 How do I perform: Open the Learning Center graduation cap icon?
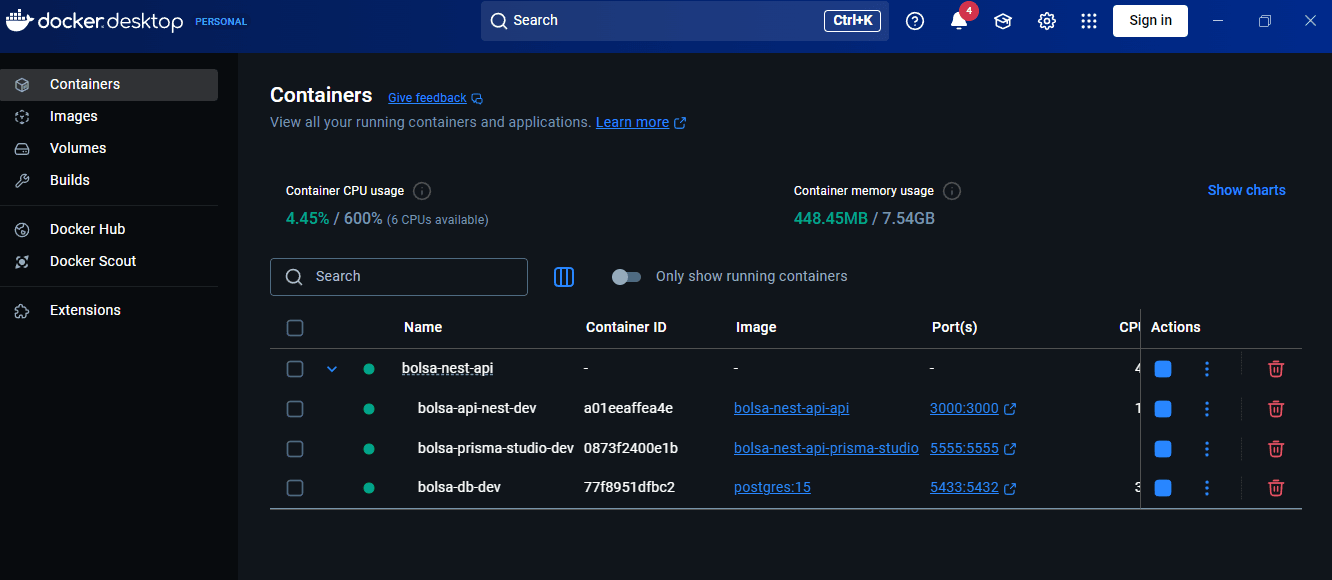[1002, 20]
